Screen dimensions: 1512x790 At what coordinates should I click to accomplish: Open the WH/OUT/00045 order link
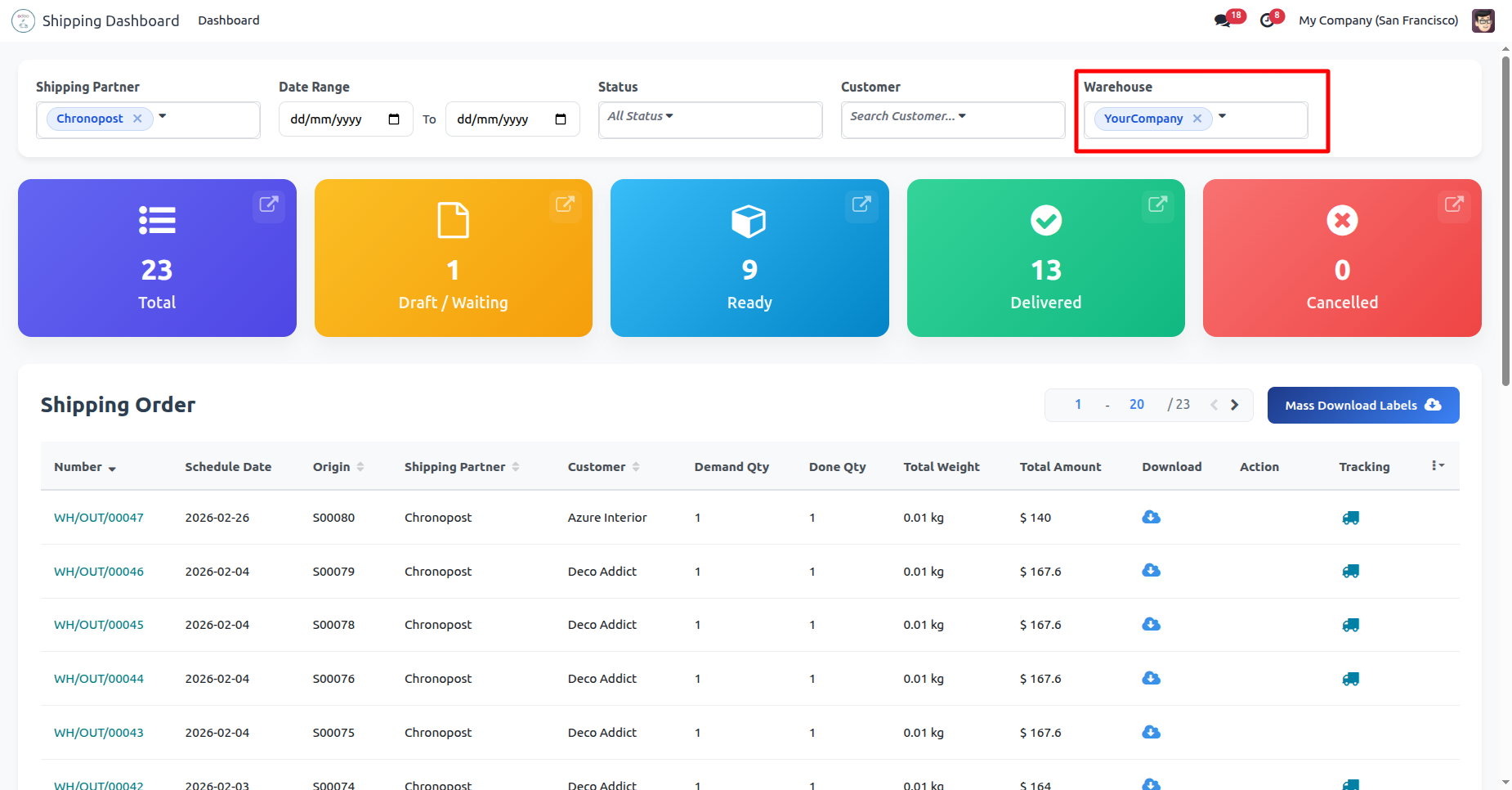(99, 625)
